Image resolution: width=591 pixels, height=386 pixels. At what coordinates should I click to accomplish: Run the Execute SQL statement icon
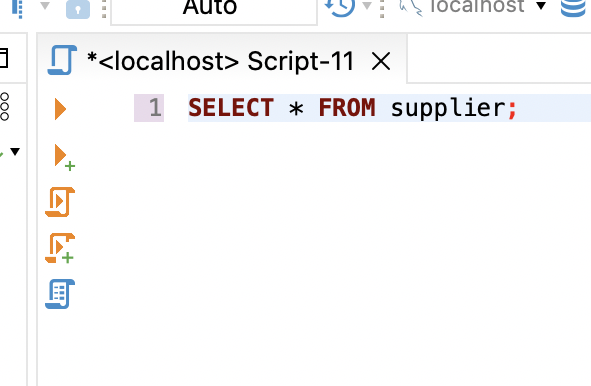tap(60, 109)
